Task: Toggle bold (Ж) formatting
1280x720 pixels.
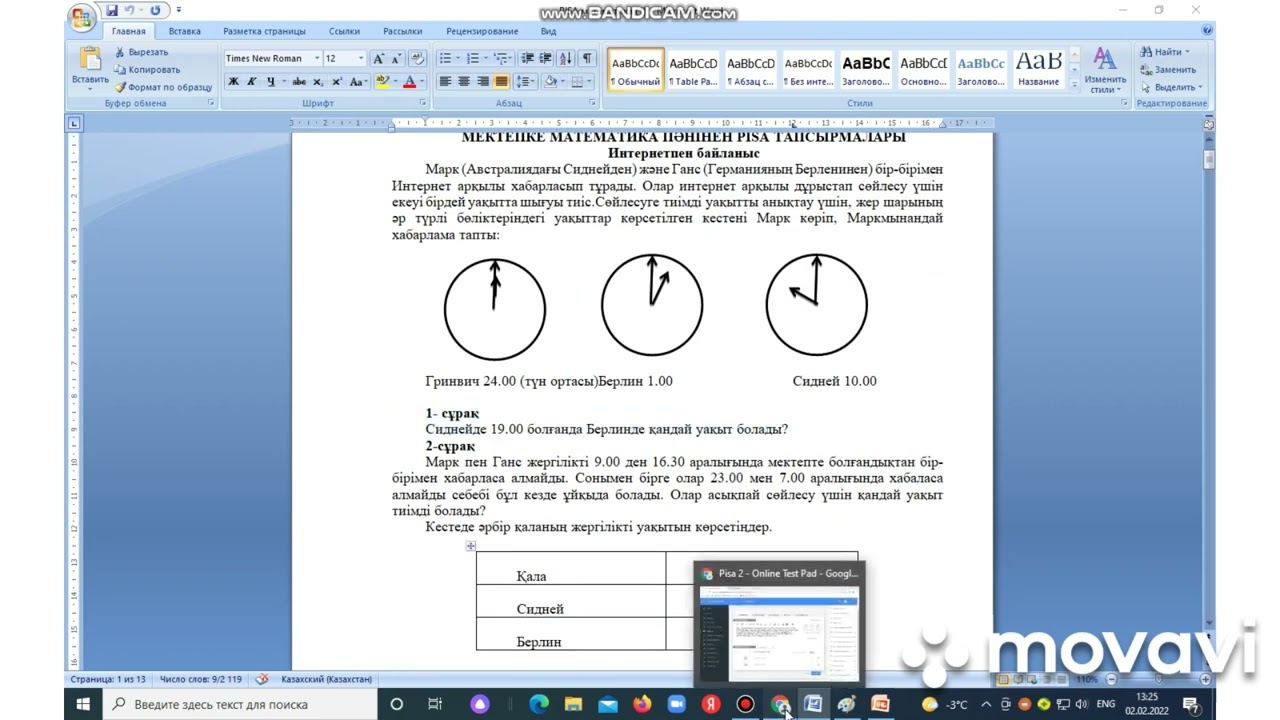Action: pyautogui.click(x=233, y=82)
